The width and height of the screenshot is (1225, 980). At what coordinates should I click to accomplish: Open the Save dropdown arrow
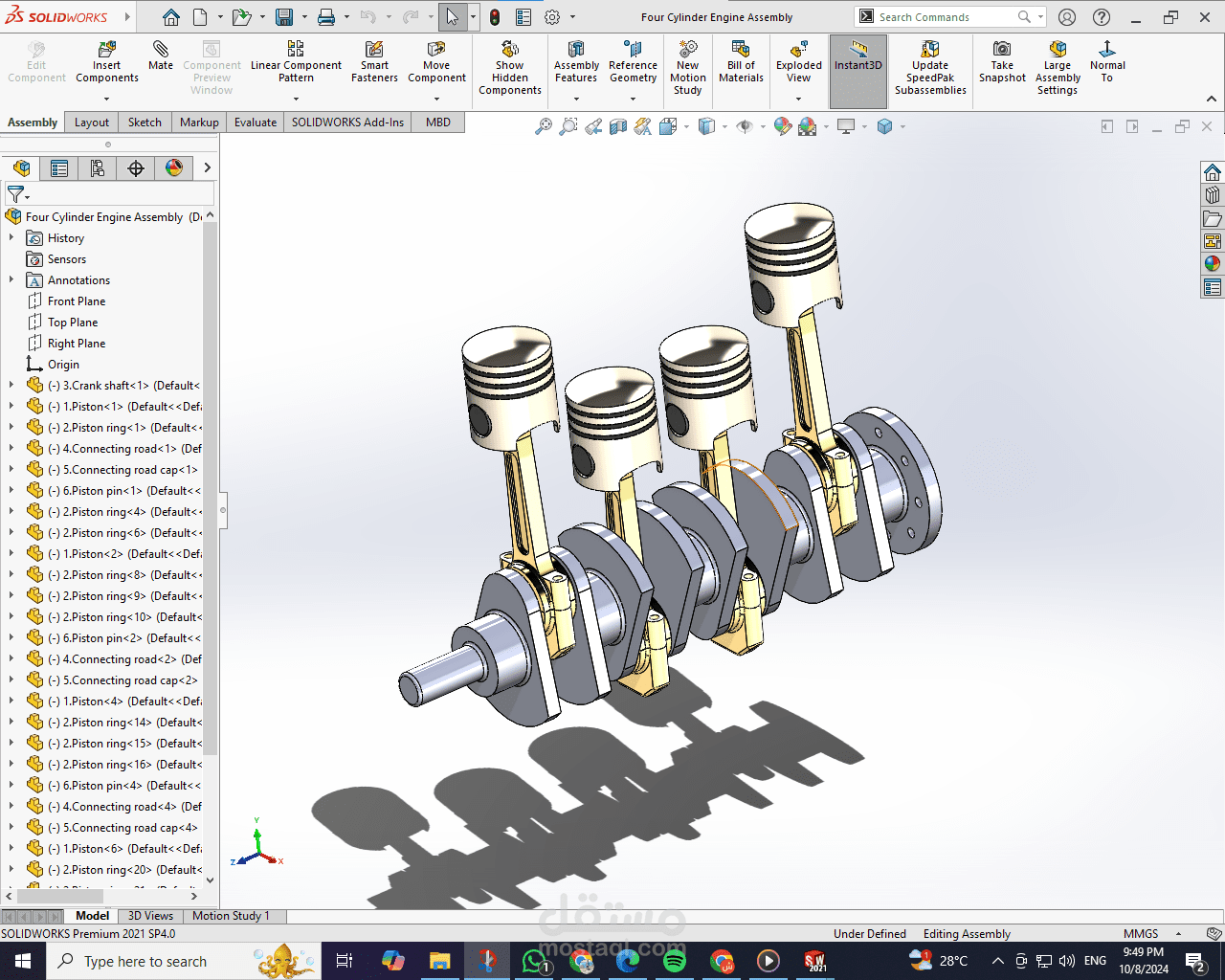point(304,17)
